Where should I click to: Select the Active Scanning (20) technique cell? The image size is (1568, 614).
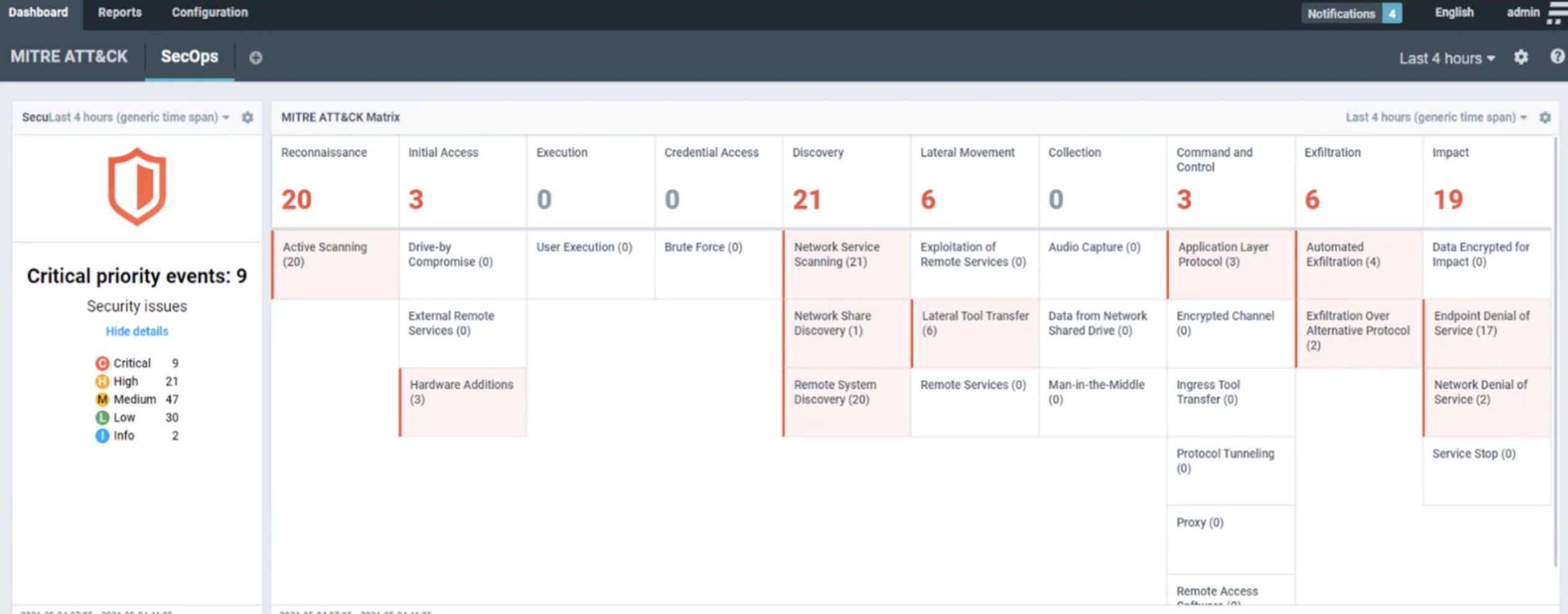[335, 264]
